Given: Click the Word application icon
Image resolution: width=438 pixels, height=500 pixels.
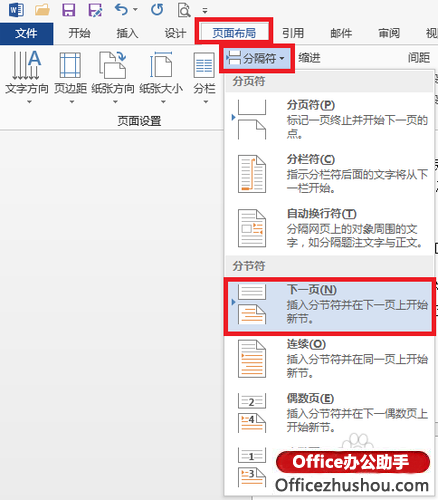Looking at the screenshot, I should [x=16, y=10].
